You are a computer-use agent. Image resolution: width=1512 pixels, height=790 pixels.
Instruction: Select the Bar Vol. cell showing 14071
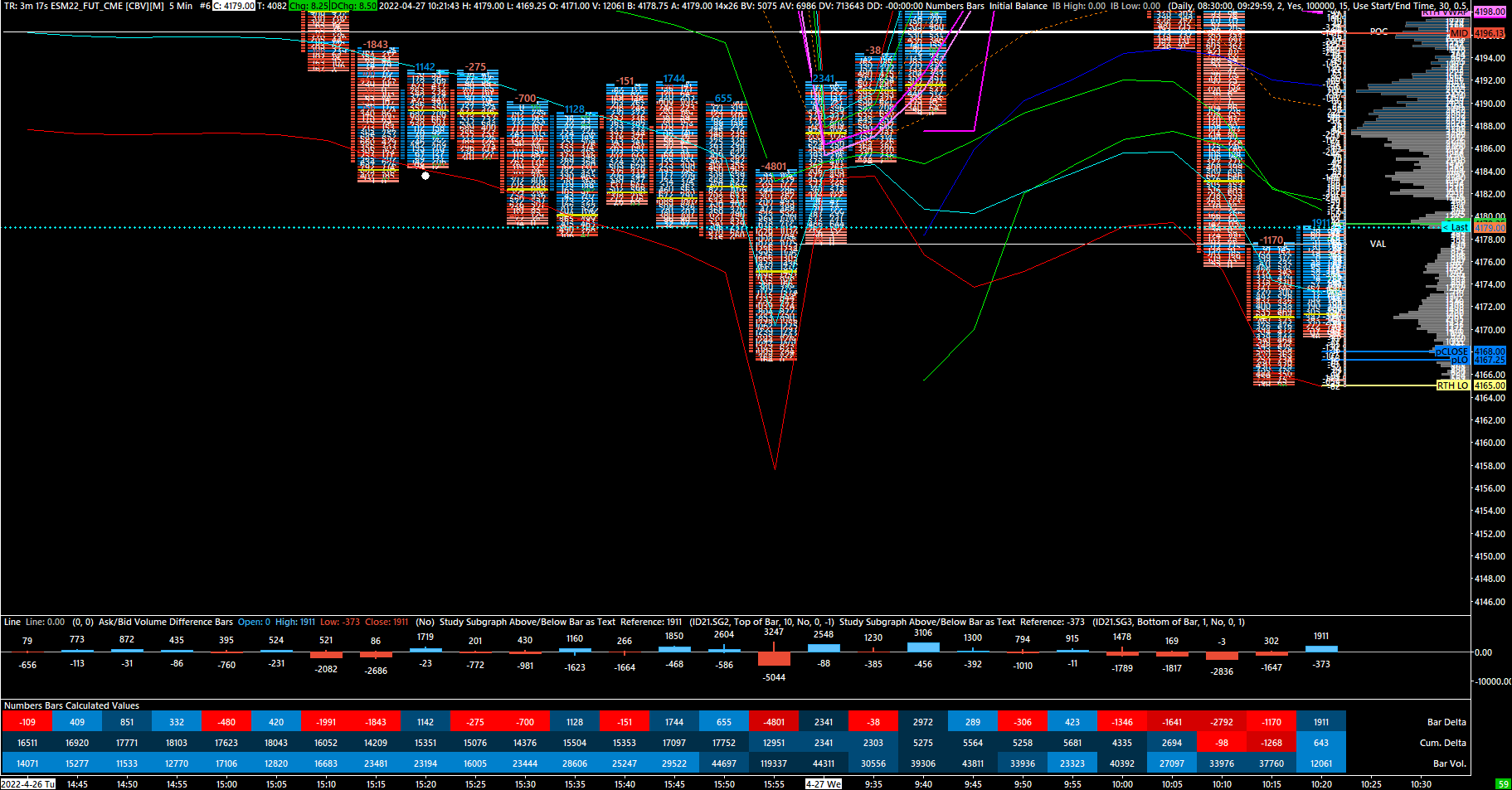[x=27, y=763]
